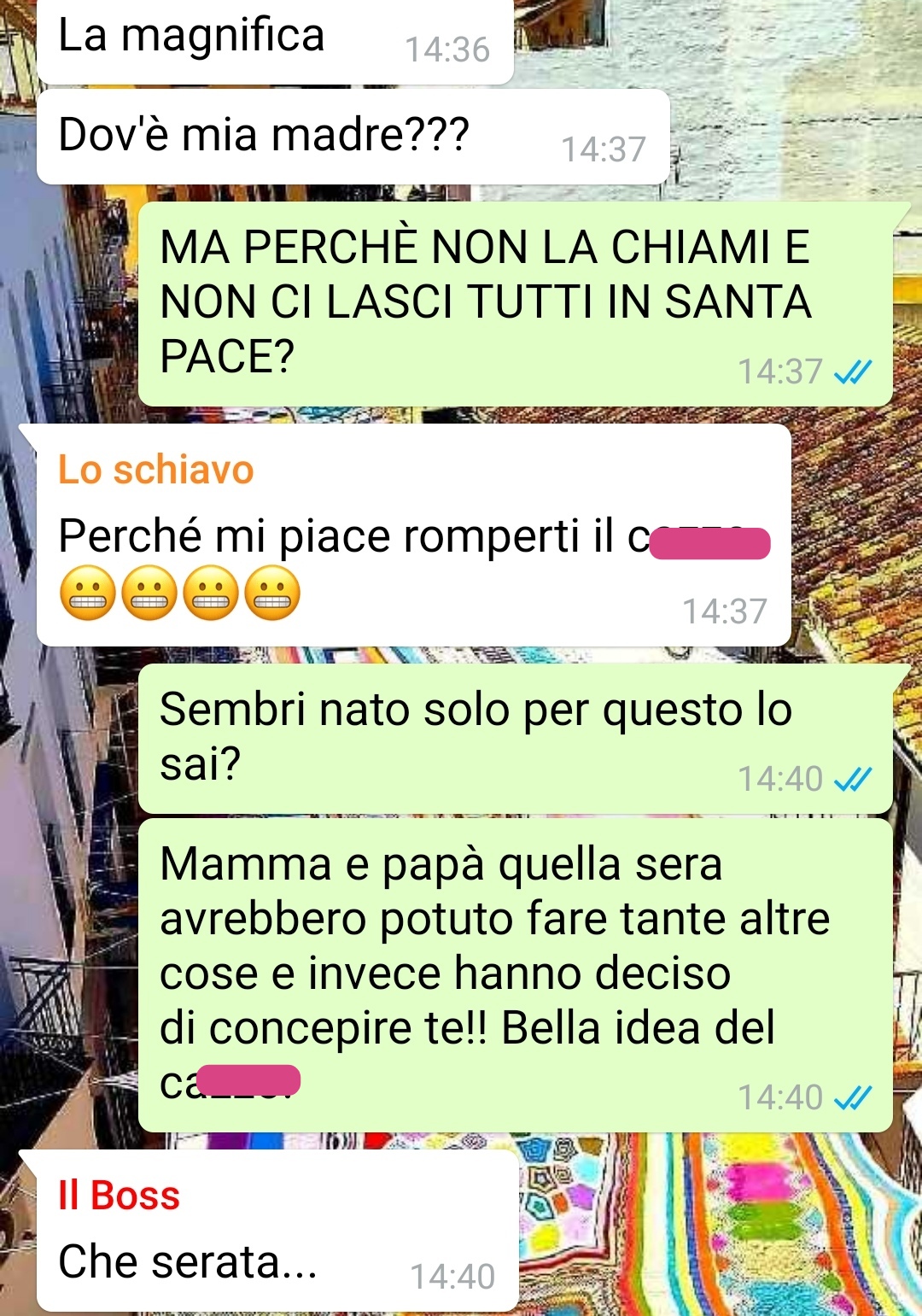
Task: Click the pink censor mark in 'Lo schiavo' message
Action: point(710,543)
